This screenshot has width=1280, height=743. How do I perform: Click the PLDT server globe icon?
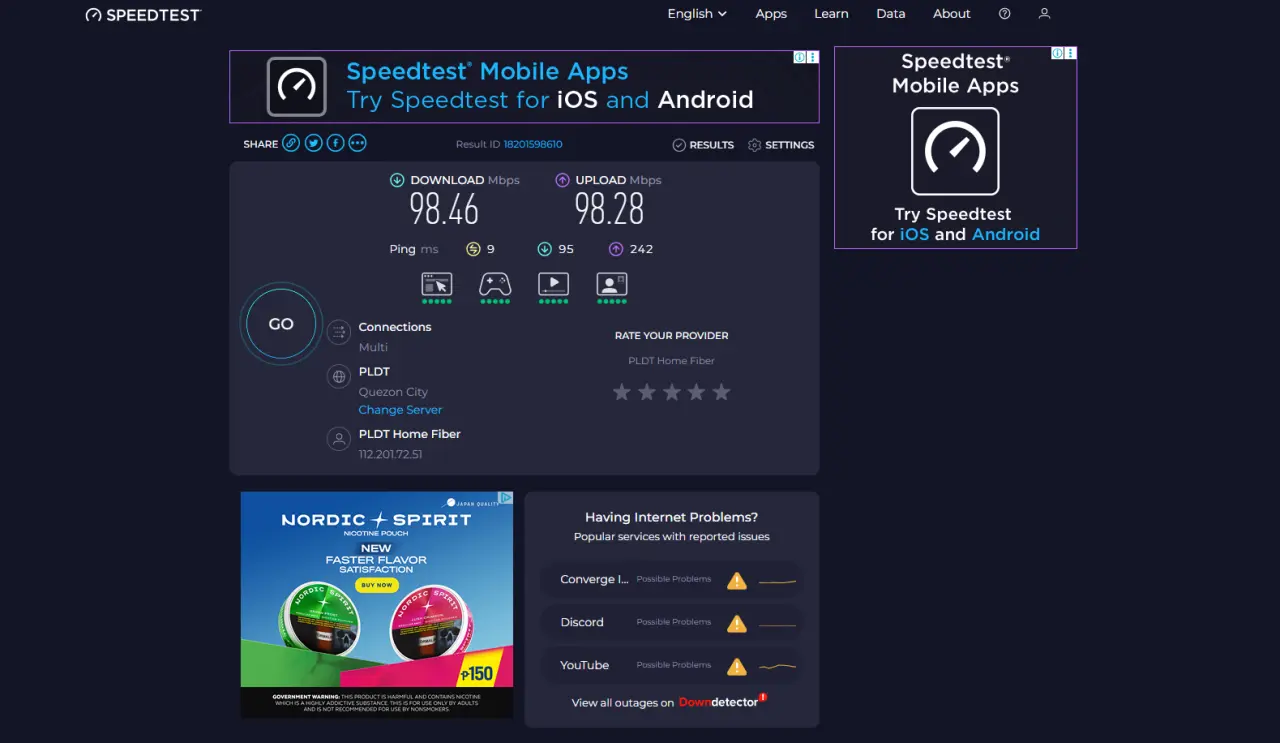[339, 377]
